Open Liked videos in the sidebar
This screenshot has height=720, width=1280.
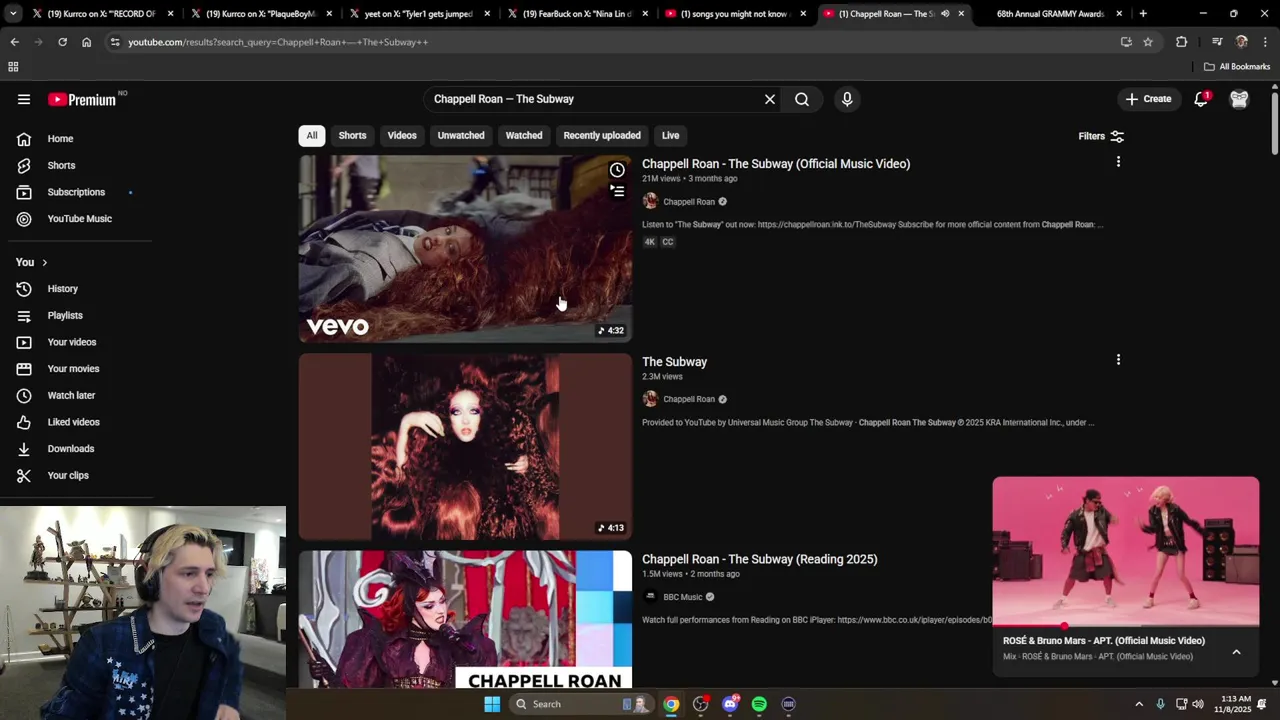click(x=73, y=422)
